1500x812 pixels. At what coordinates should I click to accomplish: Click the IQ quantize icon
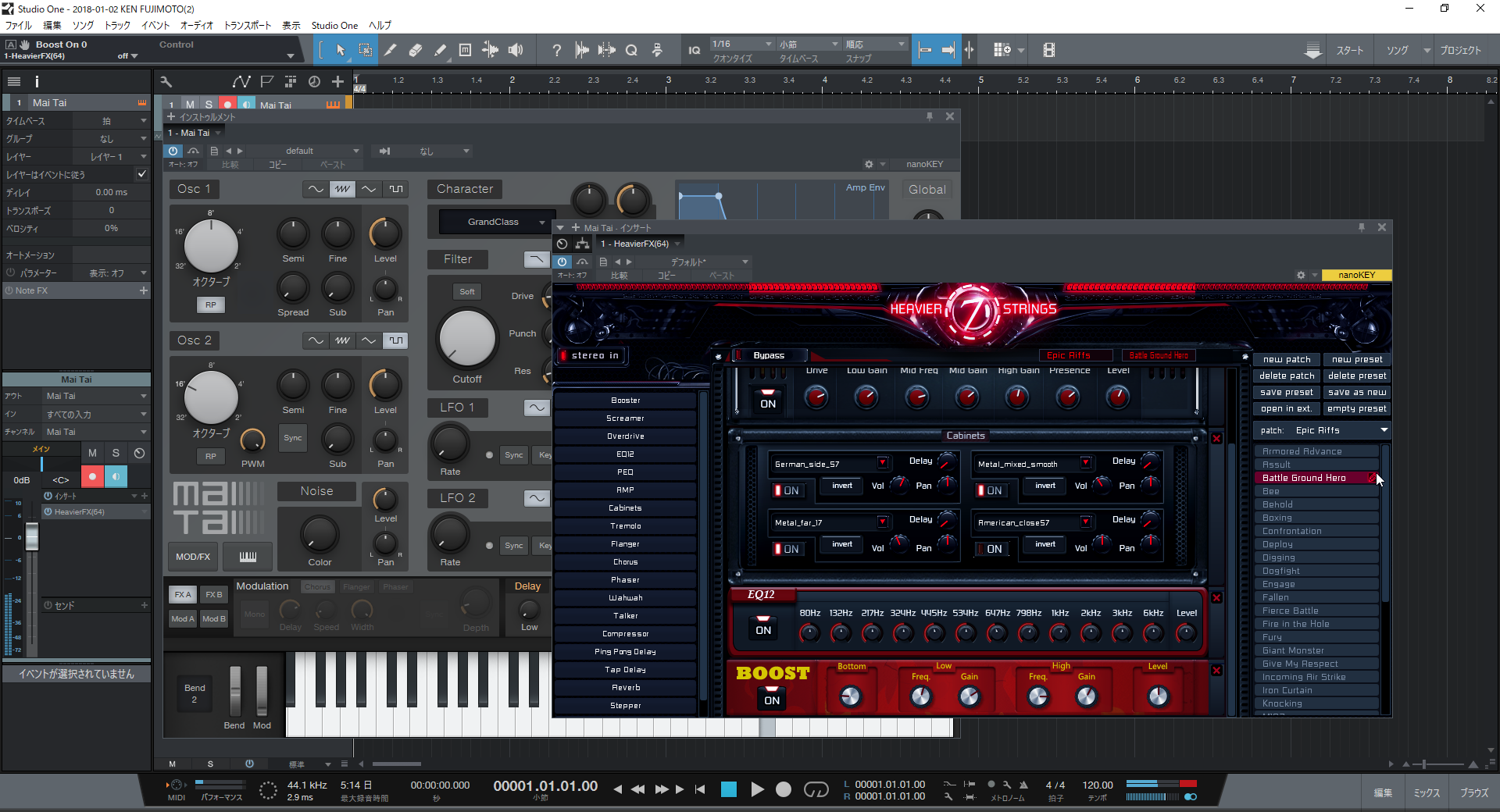point(694,50)
